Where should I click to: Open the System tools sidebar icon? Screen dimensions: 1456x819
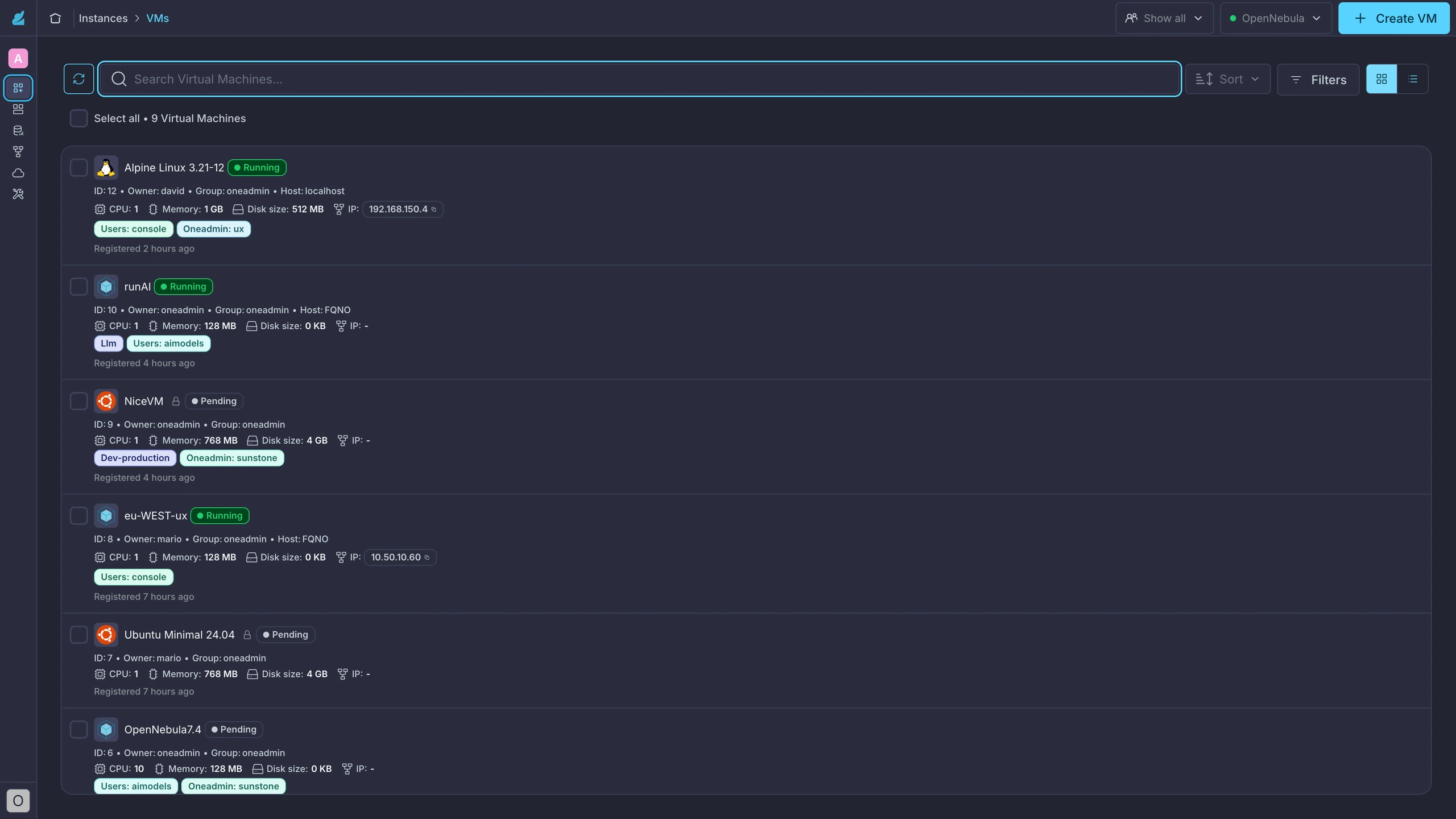point(18,194)
